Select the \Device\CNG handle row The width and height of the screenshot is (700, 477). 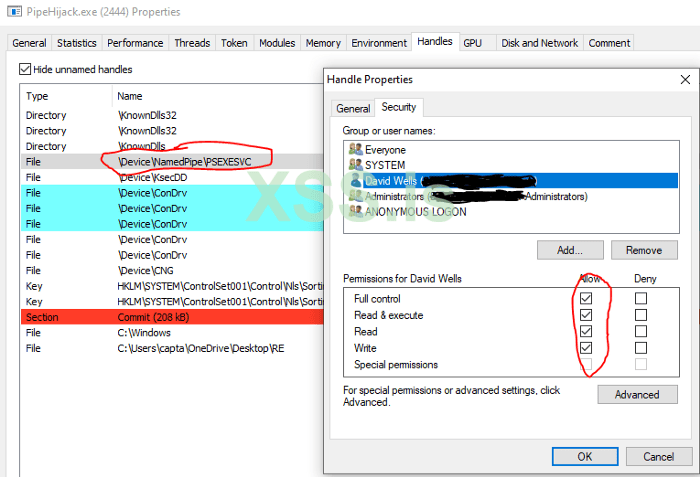click(172, 271)
